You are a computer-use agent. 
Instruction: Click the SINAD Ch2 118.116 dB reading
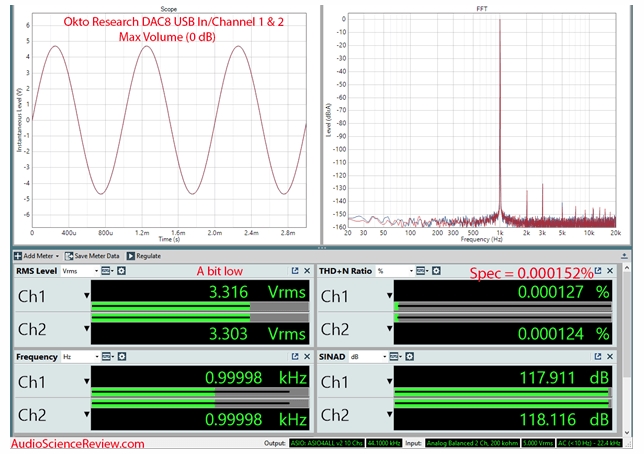point(564,419)
